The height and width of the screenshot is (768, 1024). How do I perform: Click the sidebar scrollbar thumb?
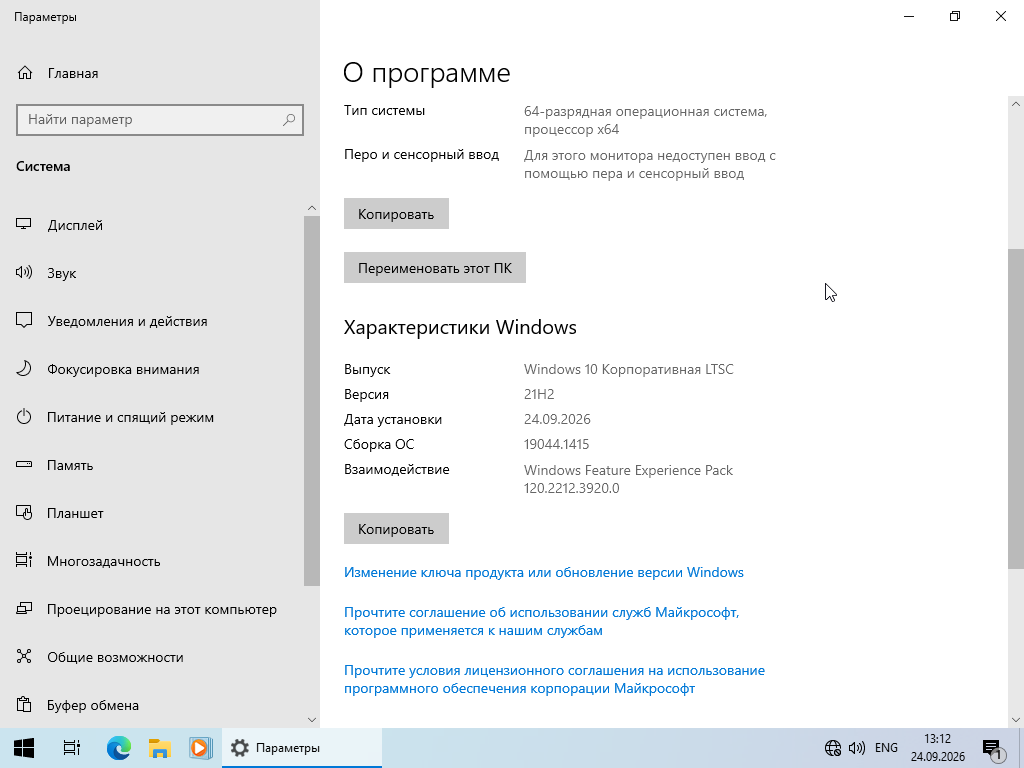click(312, 400)
